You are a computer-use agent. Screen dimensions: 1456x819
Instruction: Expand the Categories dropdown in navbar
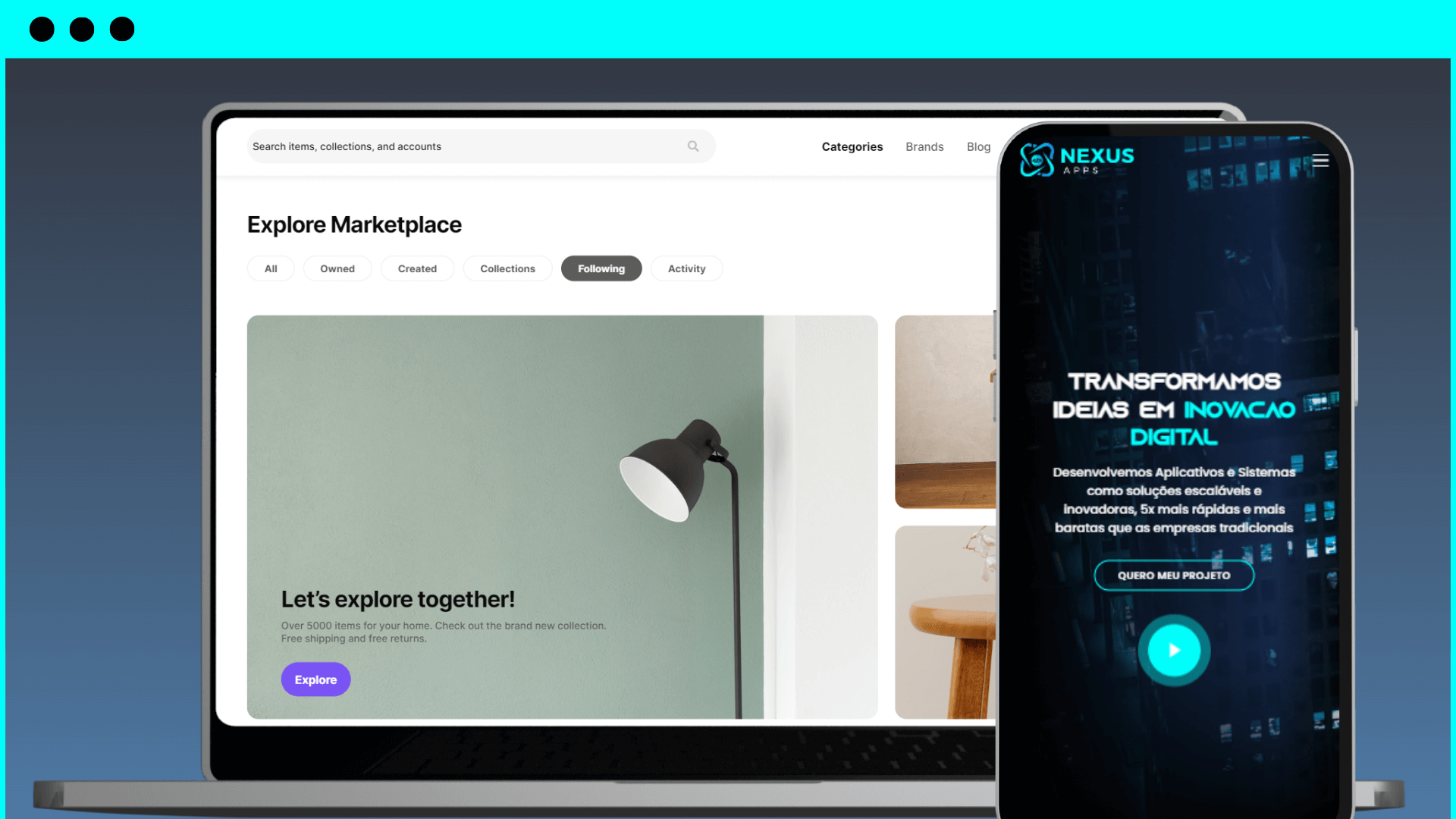(852, 146)
